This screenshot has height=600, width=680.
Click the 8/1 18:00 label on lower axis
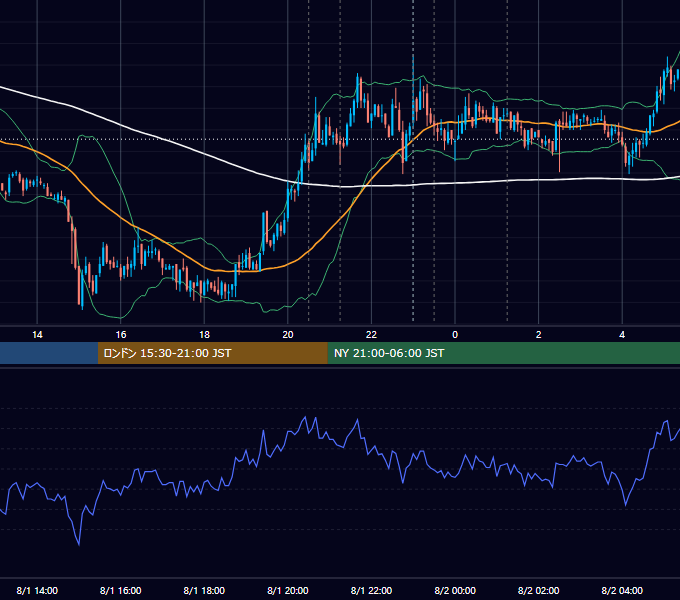[x=204, y=590]
